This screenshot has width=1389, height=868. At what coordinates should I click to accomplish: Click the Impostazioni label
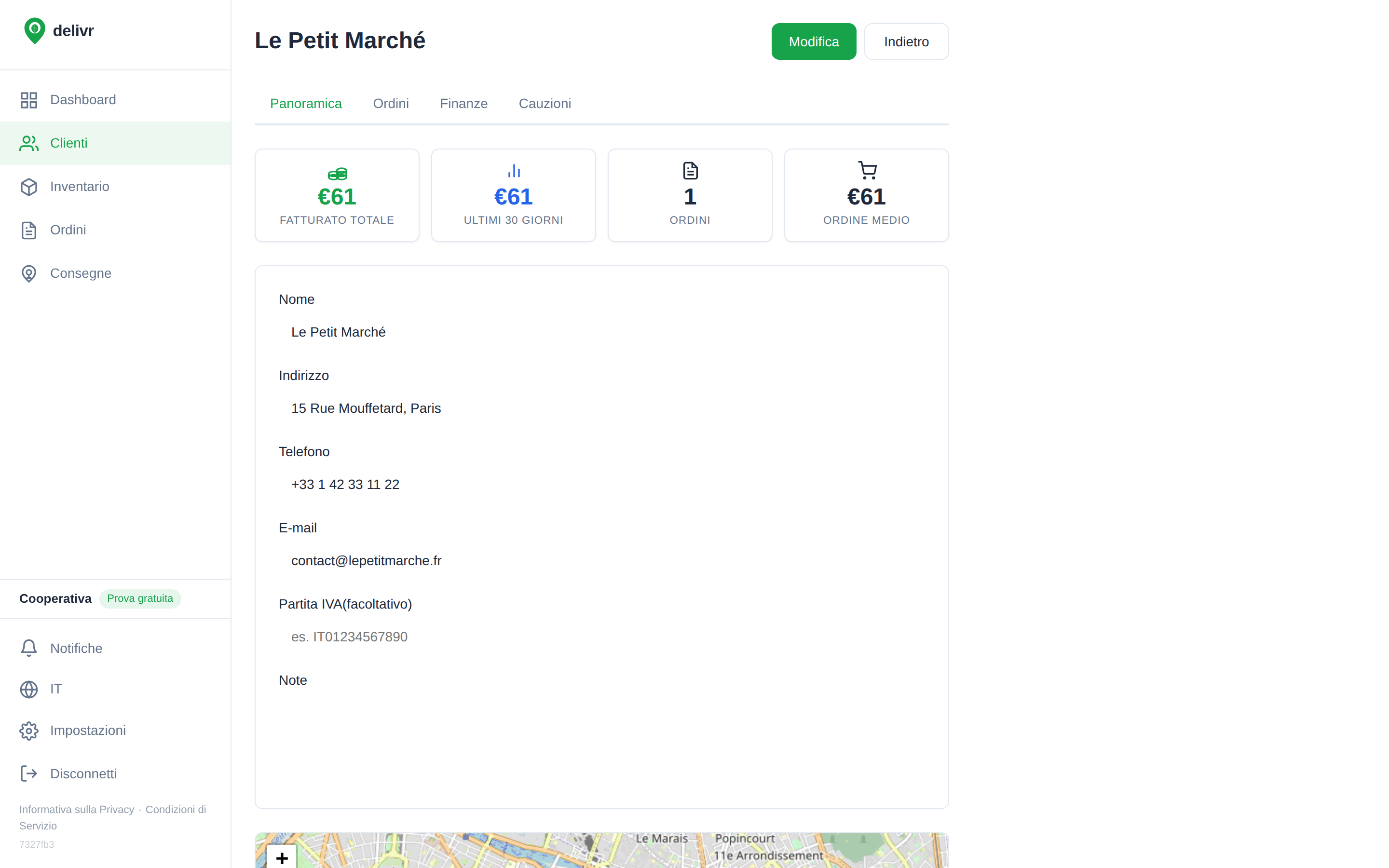coord(88,731)
